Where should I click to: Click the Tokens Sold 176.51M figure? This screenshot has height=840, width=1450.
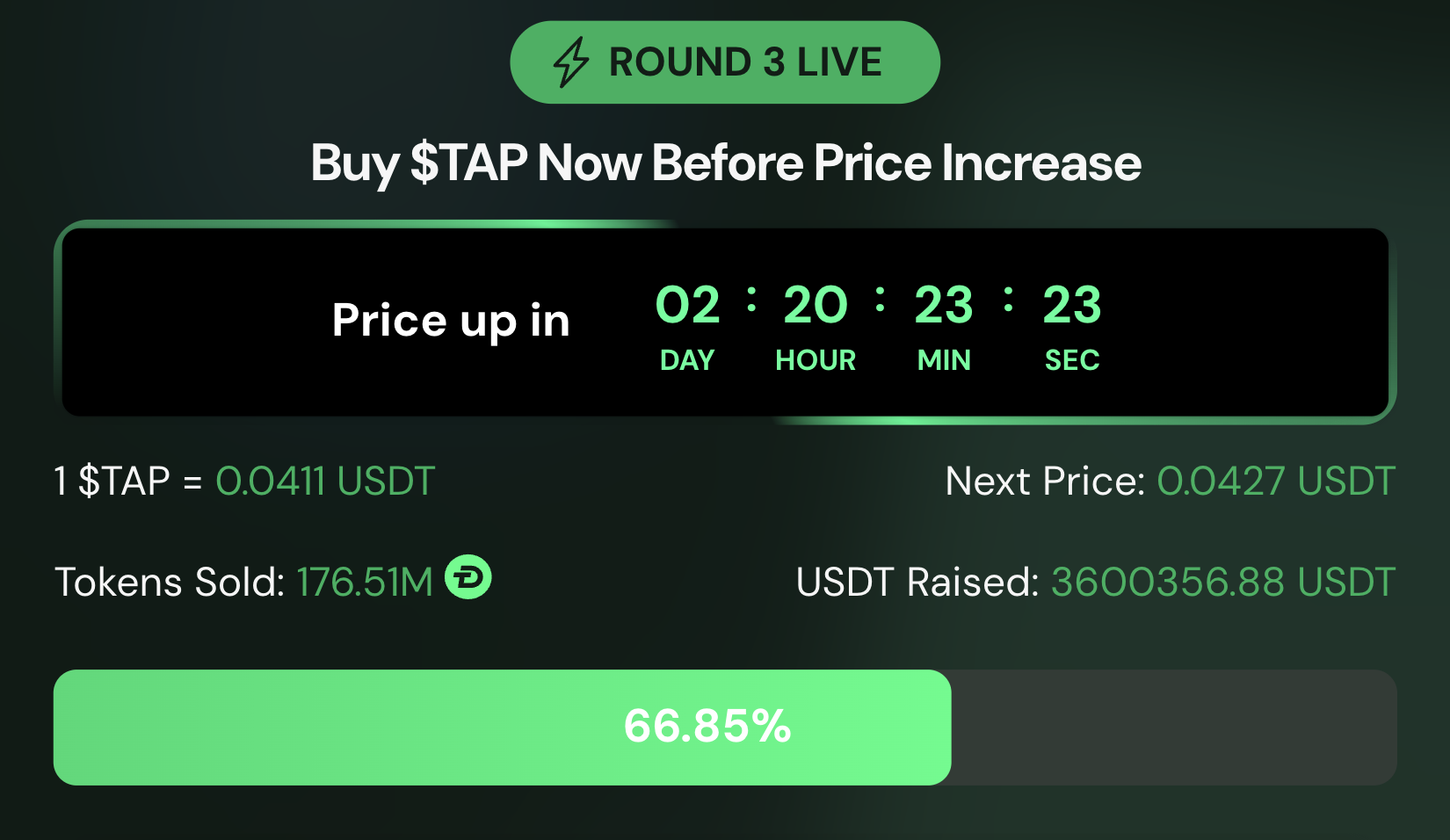(365, 583)
